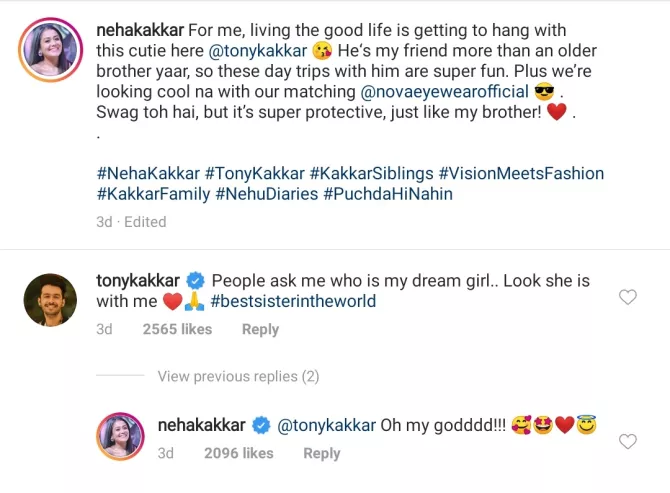This screenshot has width=670, height=493.
Task: Open the #VisionMeetsFashion hashtag
Action: point(521,173)
